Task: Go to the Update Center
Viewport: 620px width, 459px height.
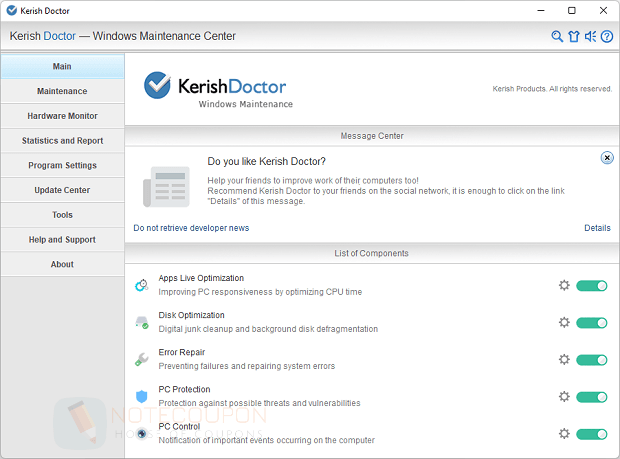Action: 62,190
